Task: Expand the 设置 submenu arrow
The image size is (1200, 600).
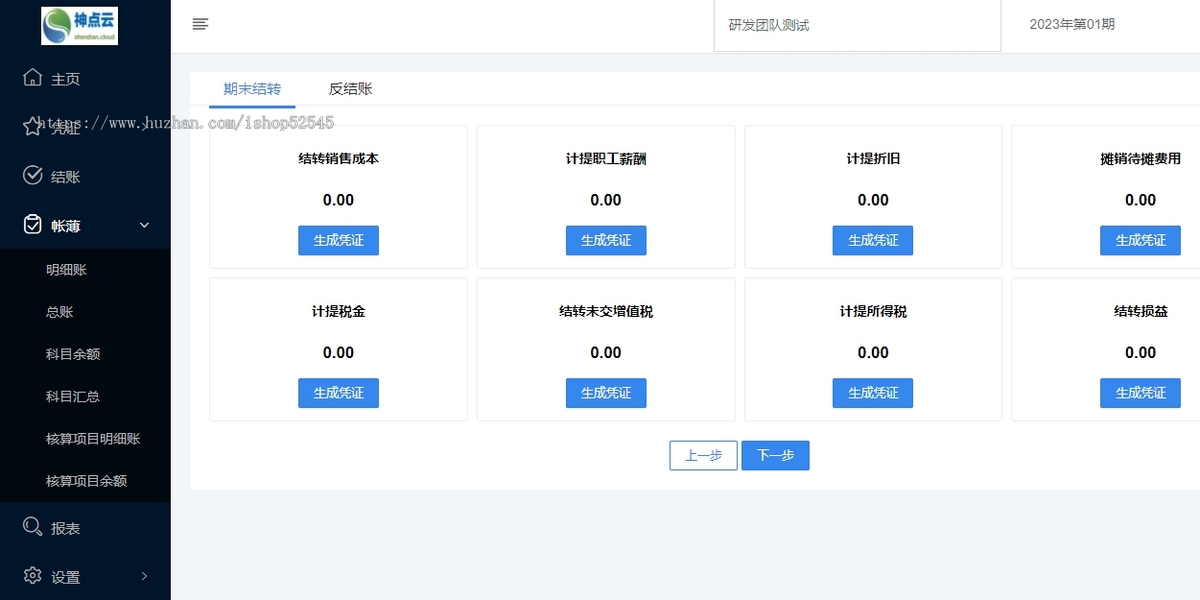Action: (144, 576)
